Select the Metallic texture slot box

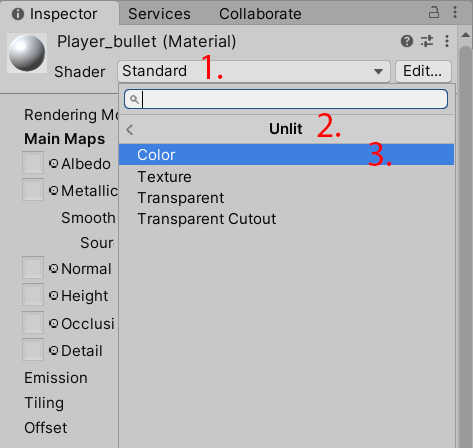click(x=33, y=189)
